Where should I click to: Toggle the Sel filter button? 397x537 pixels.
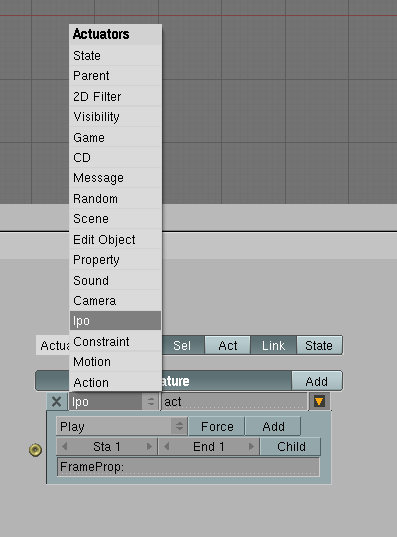point(182,345)
